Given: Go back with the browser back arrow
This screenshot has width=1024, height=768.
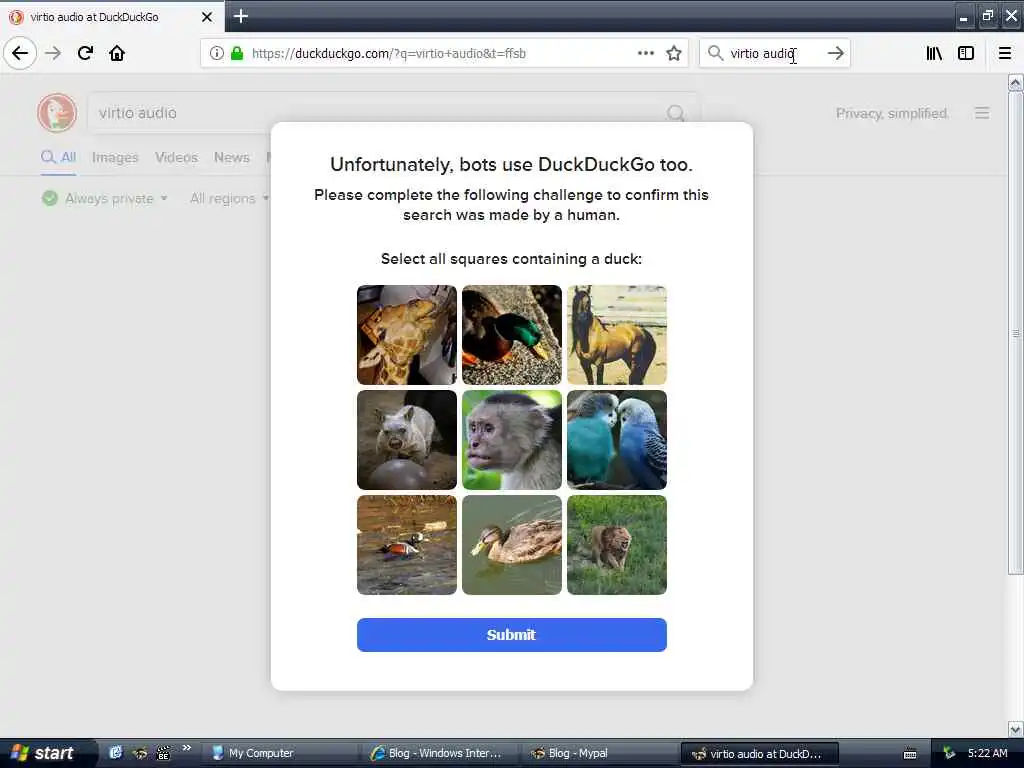Looking at the screenshot, I should point(20,53).
